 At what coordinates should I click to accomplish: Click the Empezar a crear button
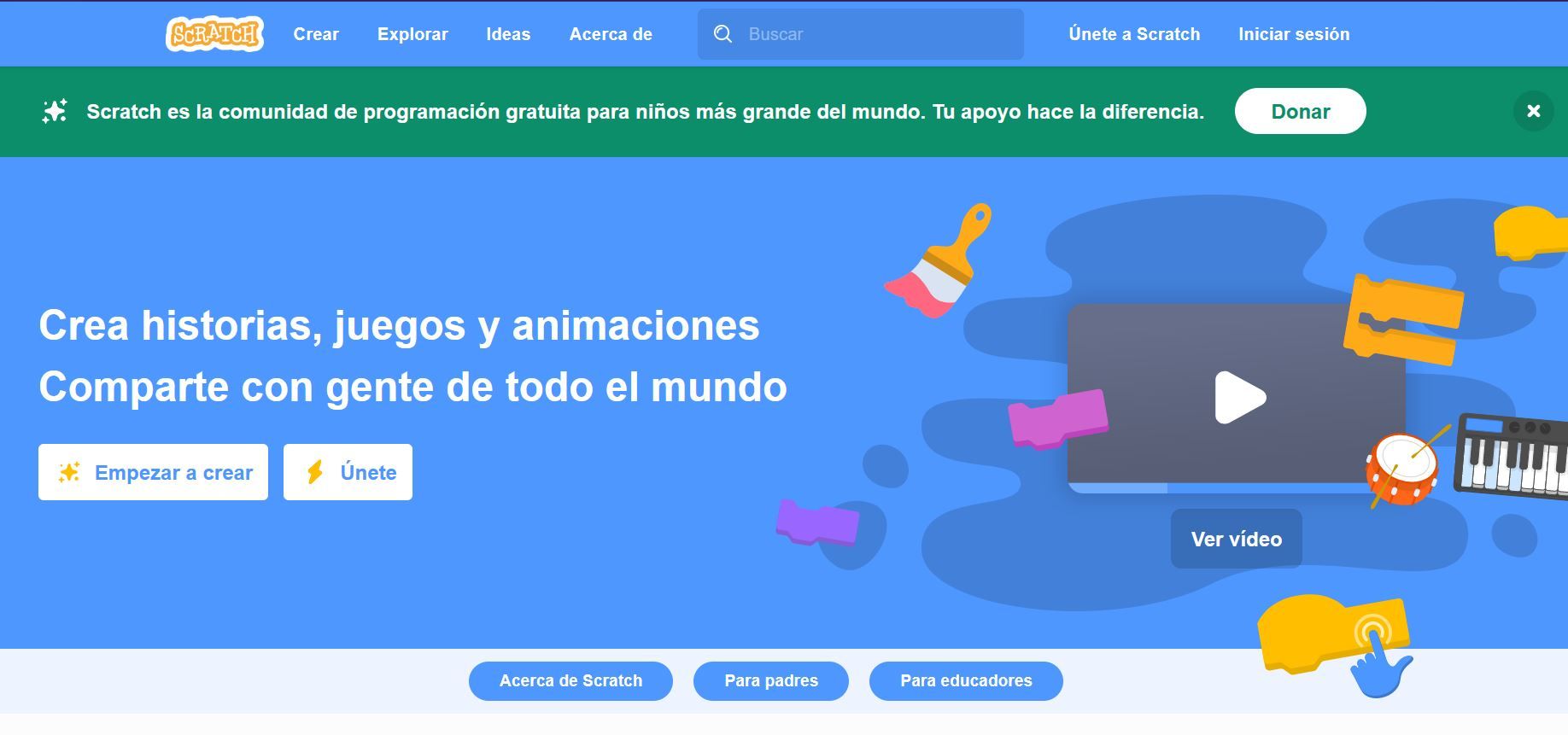click(x=153, y=472)
